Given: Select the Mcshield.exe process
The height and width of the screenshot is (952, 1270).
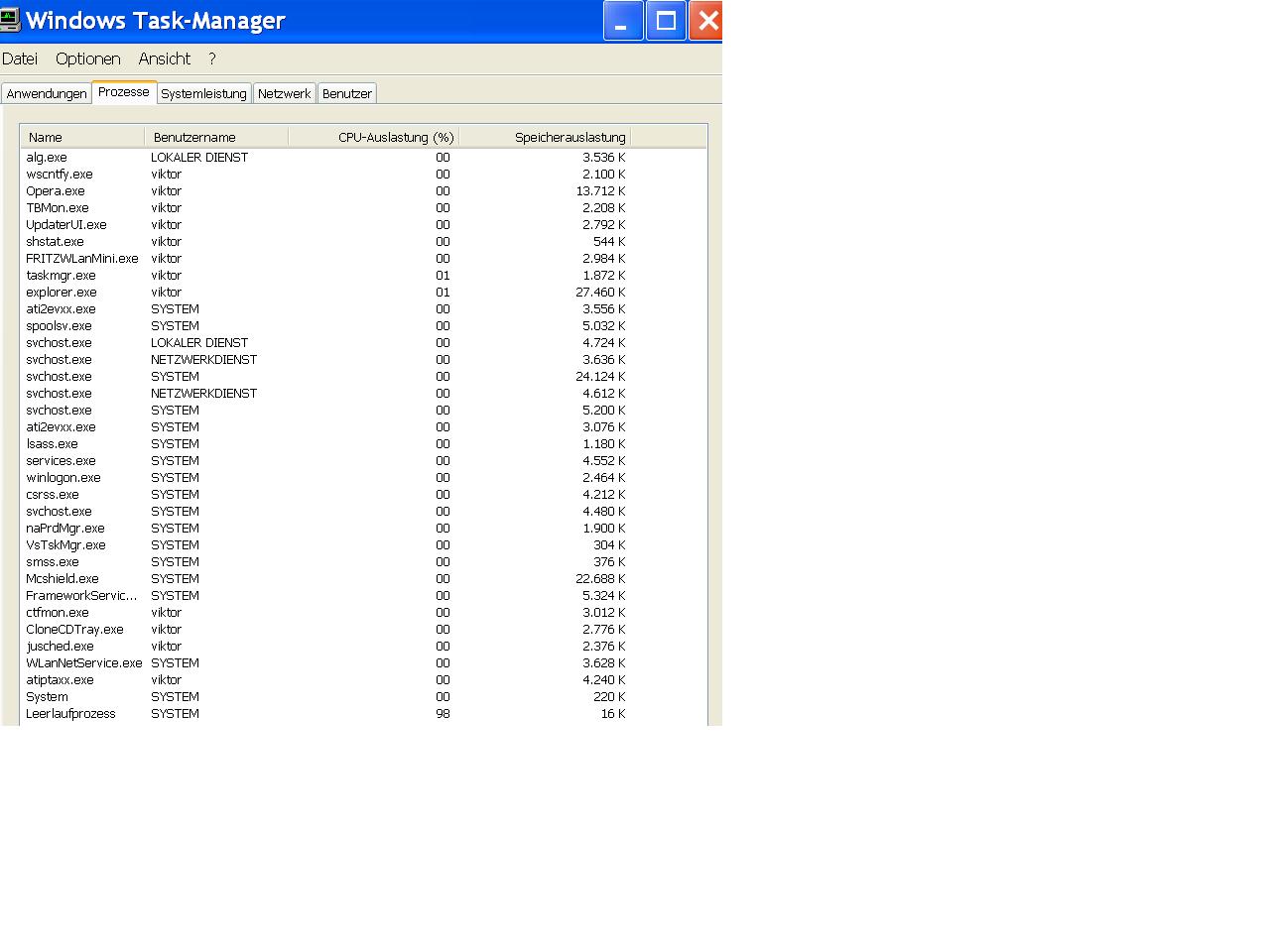Looking at the screenshot, I should [x=363, y=579].
